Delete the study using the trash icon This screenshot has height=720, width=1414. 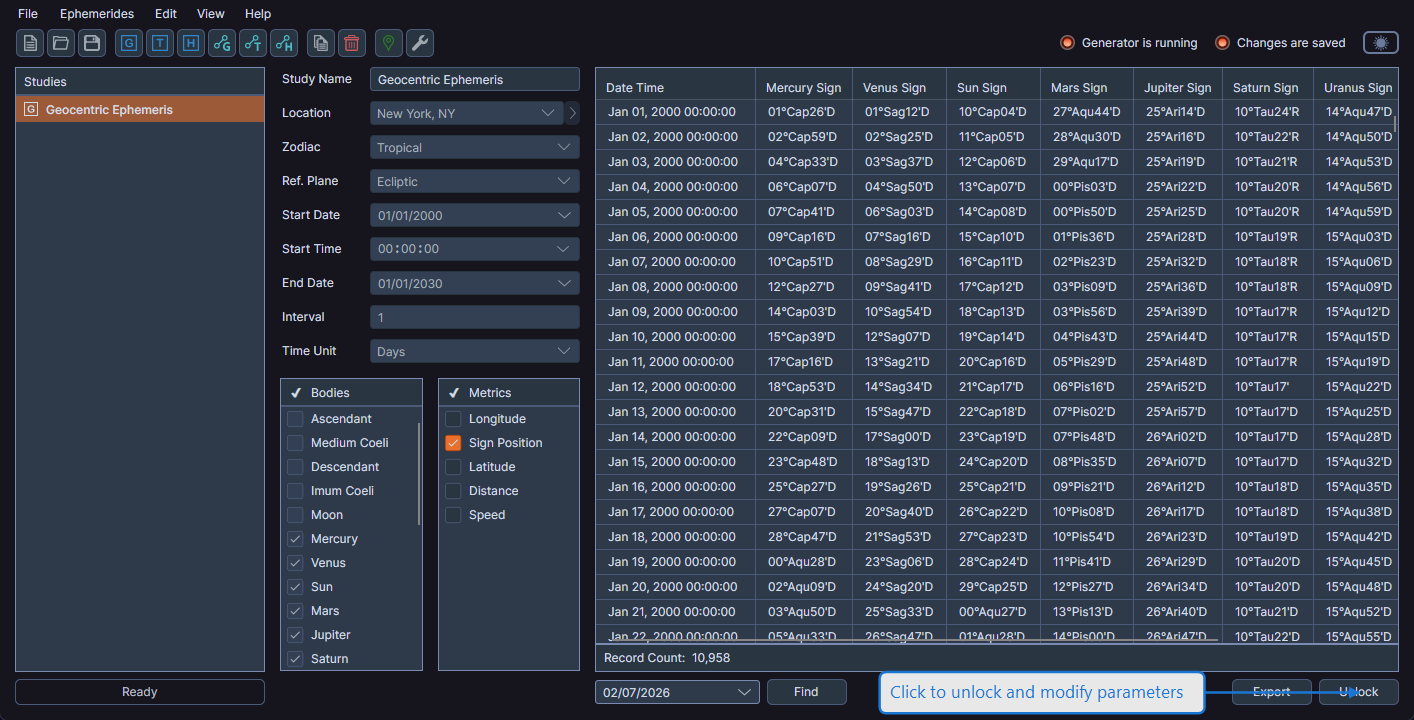pyautogui.click(x=351, y=43)
